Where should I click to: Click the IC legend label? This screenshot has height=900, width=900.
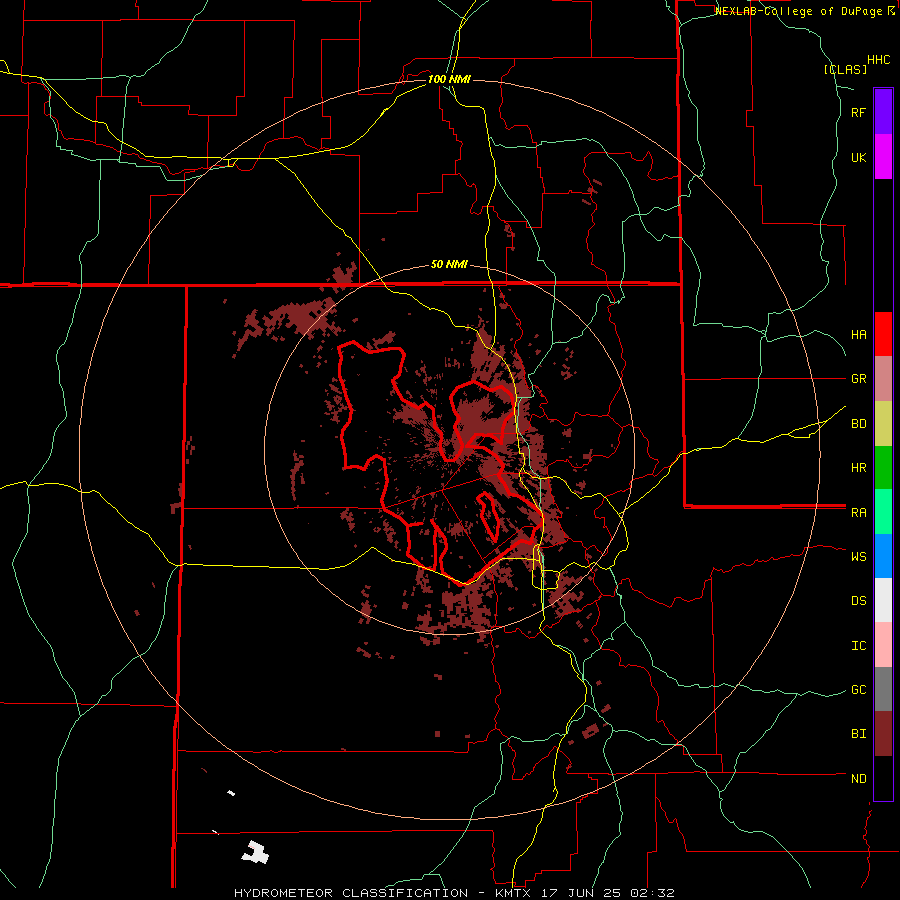click(858, 646)
